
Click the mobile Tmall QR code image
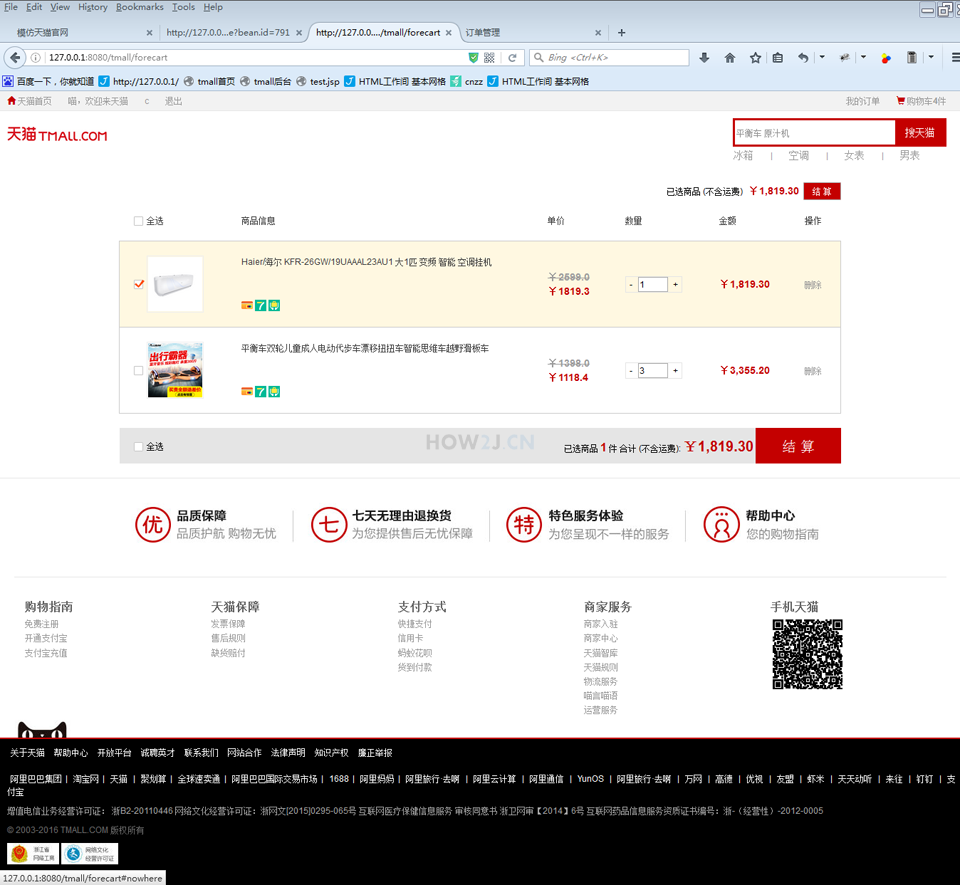(808, 654)
